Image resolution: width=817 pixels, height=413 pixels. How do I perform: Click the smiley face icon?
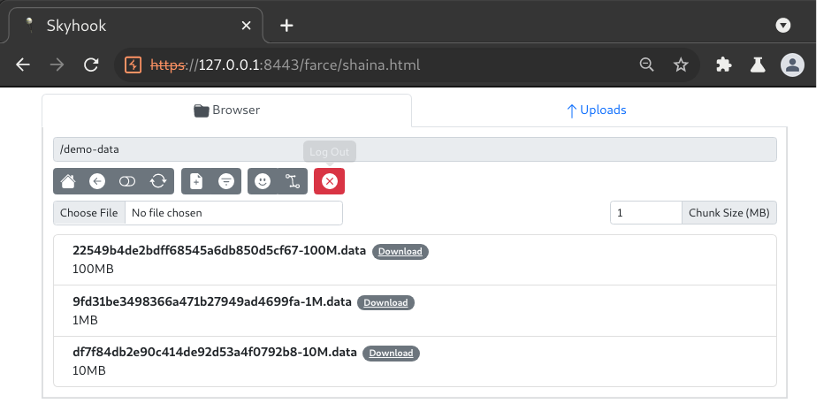click(x=263, y=181)
